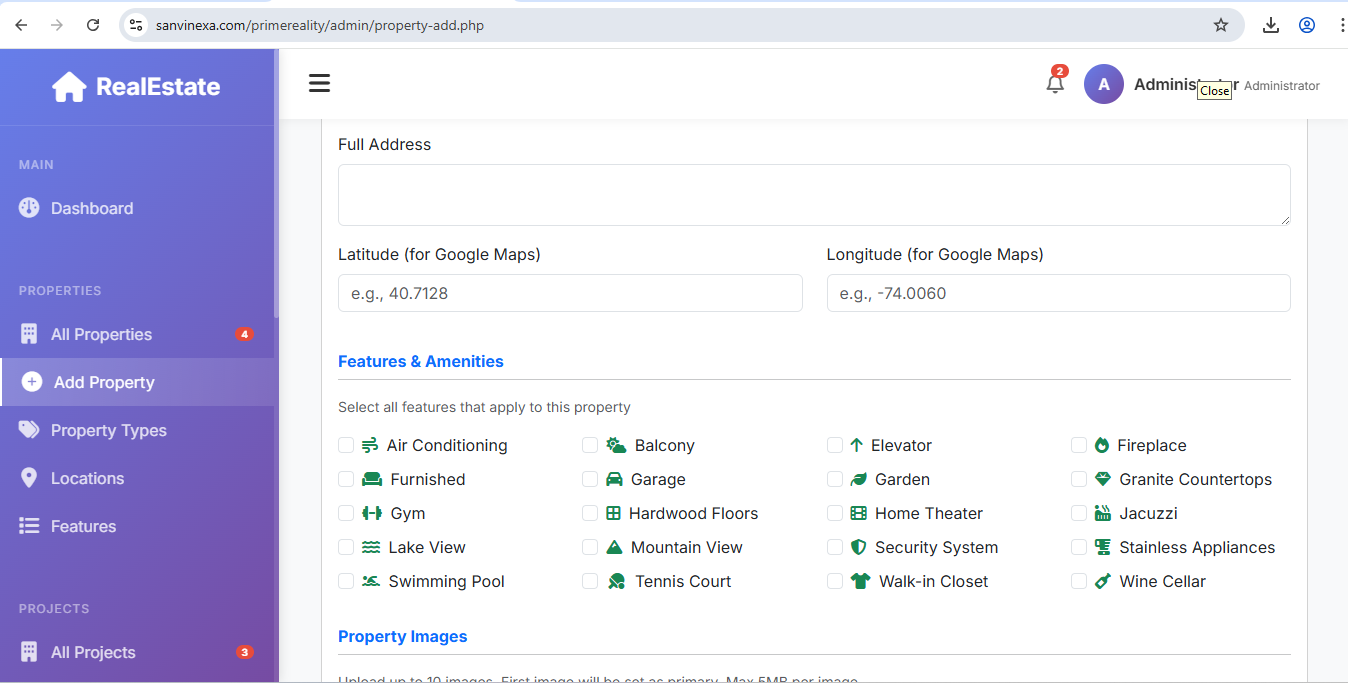Click the Administrator avatar circle
This screenshot has width=1348, height=683.
click(1104, 85)
